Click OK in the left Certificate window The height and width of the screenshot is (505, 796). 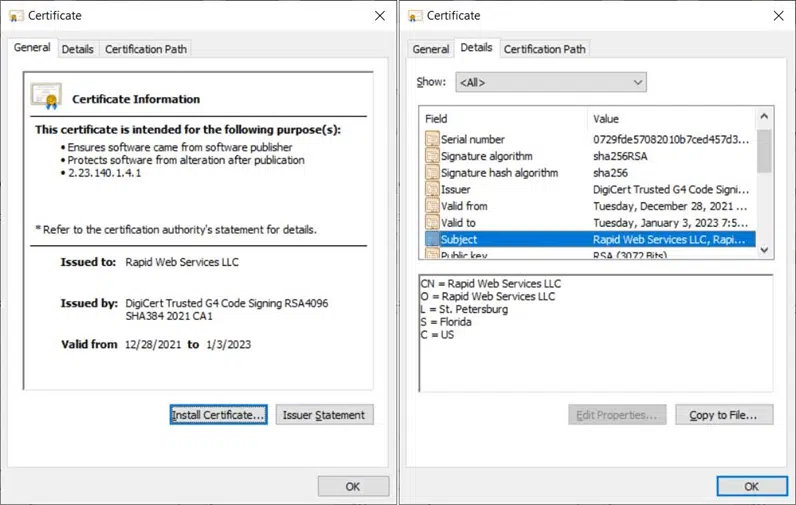[353, 486]
